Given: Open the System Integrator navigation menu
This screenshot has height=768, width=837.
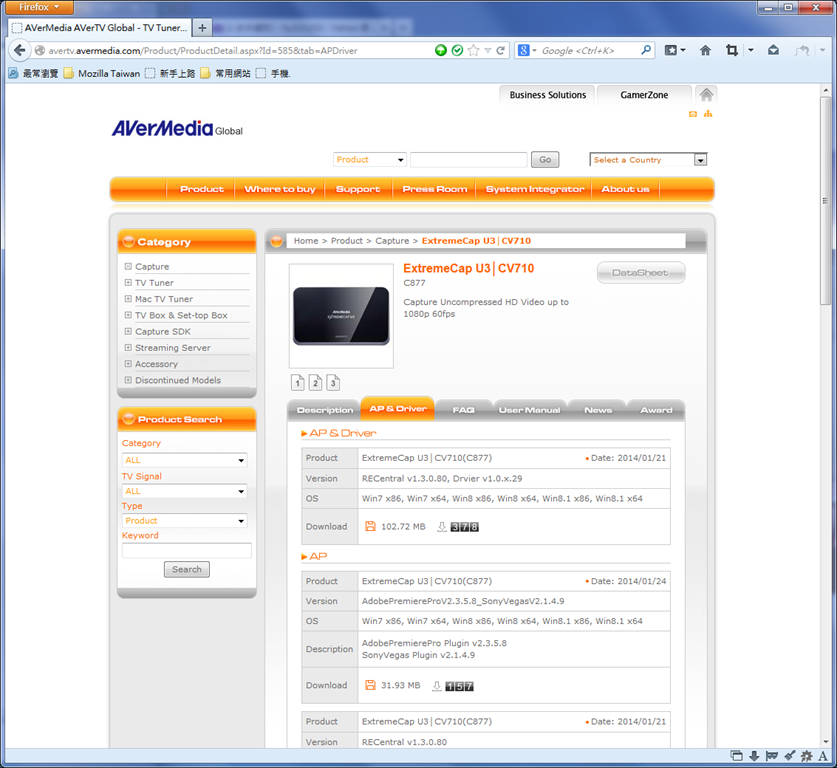Looking at the screenshot, I should pos(535,189).
